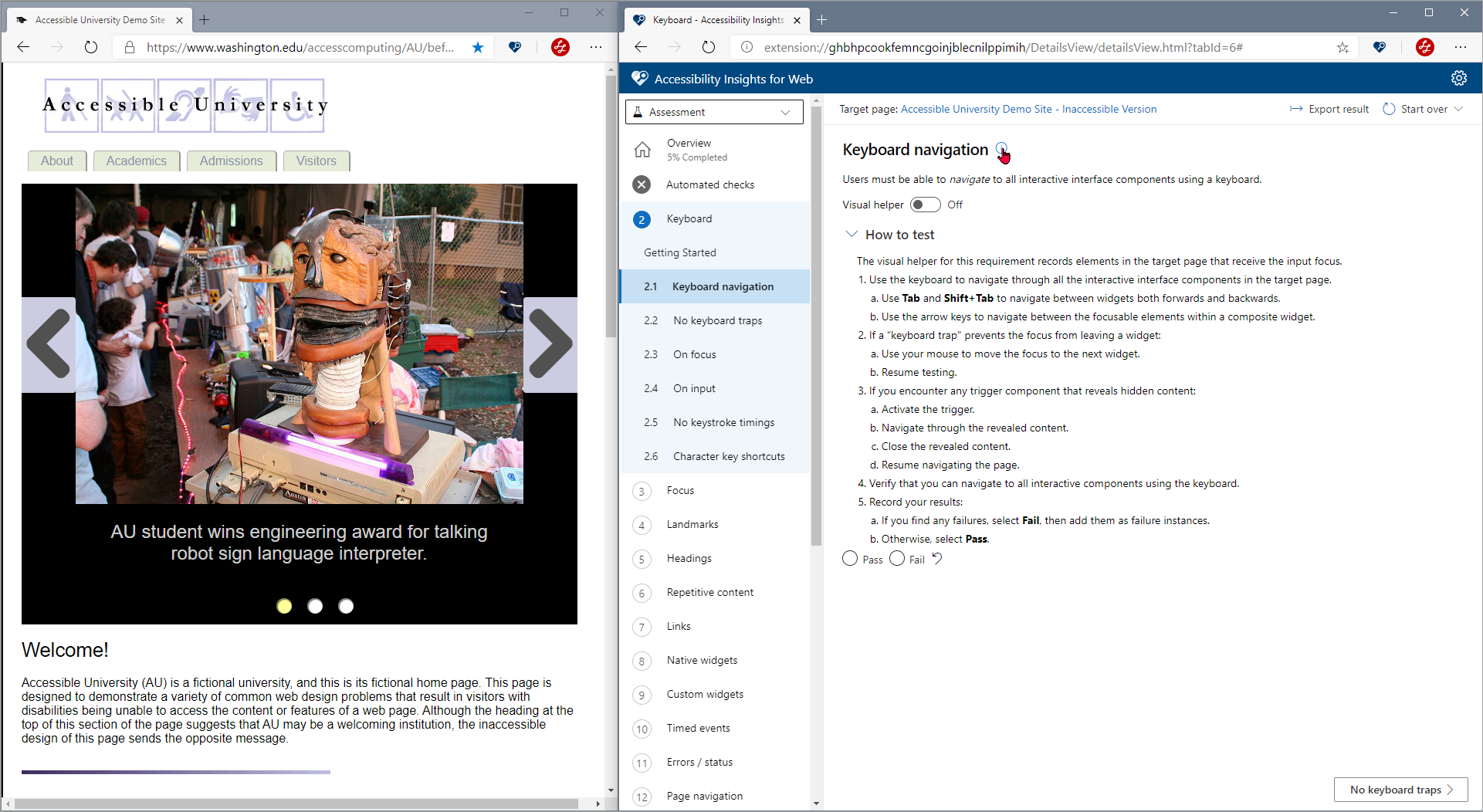
Task: Select 2.2 No keyboard traps item
Action: click(x=716, y=320)
